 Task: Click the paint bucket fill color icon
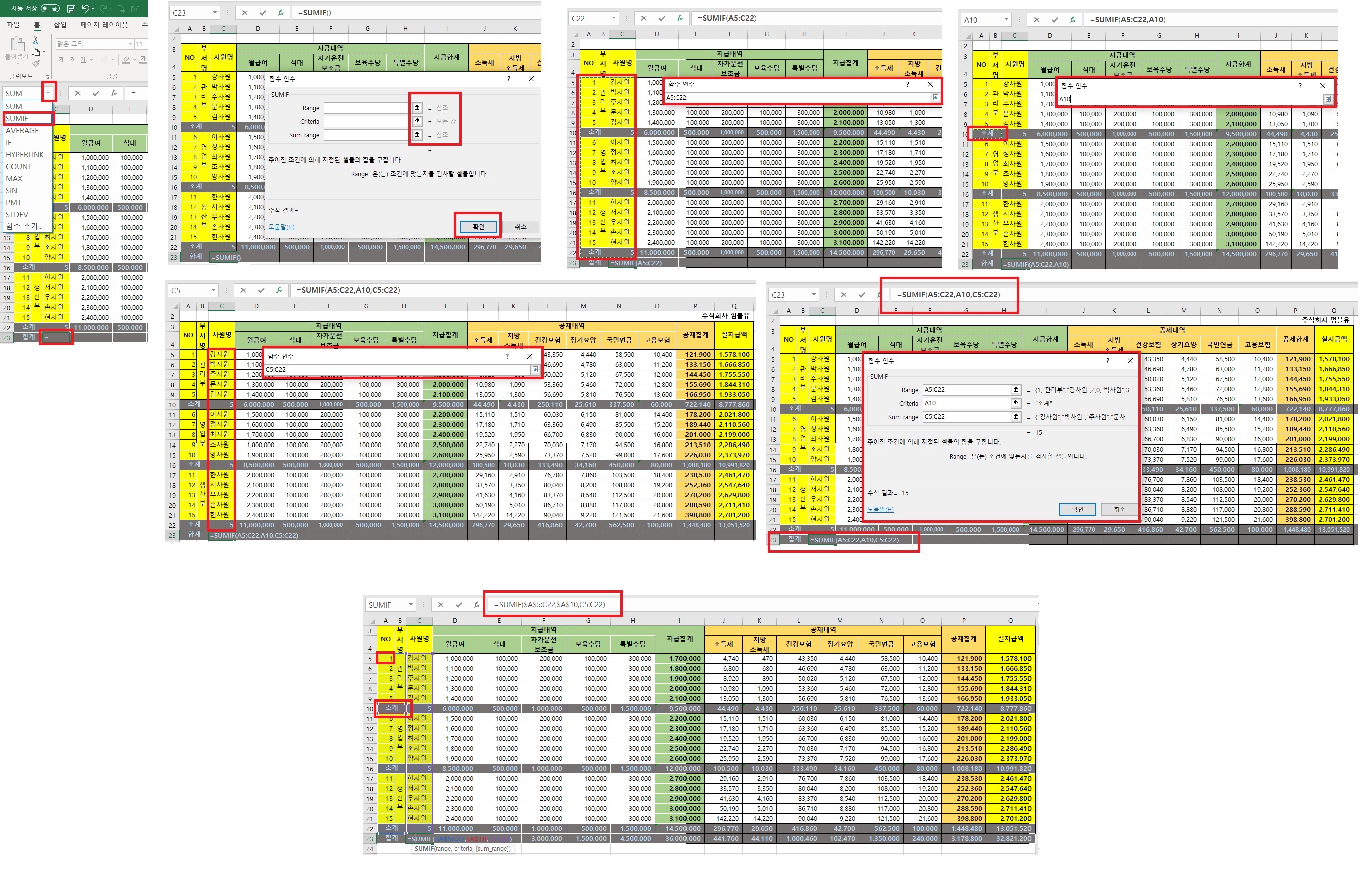tap(126, 59)
